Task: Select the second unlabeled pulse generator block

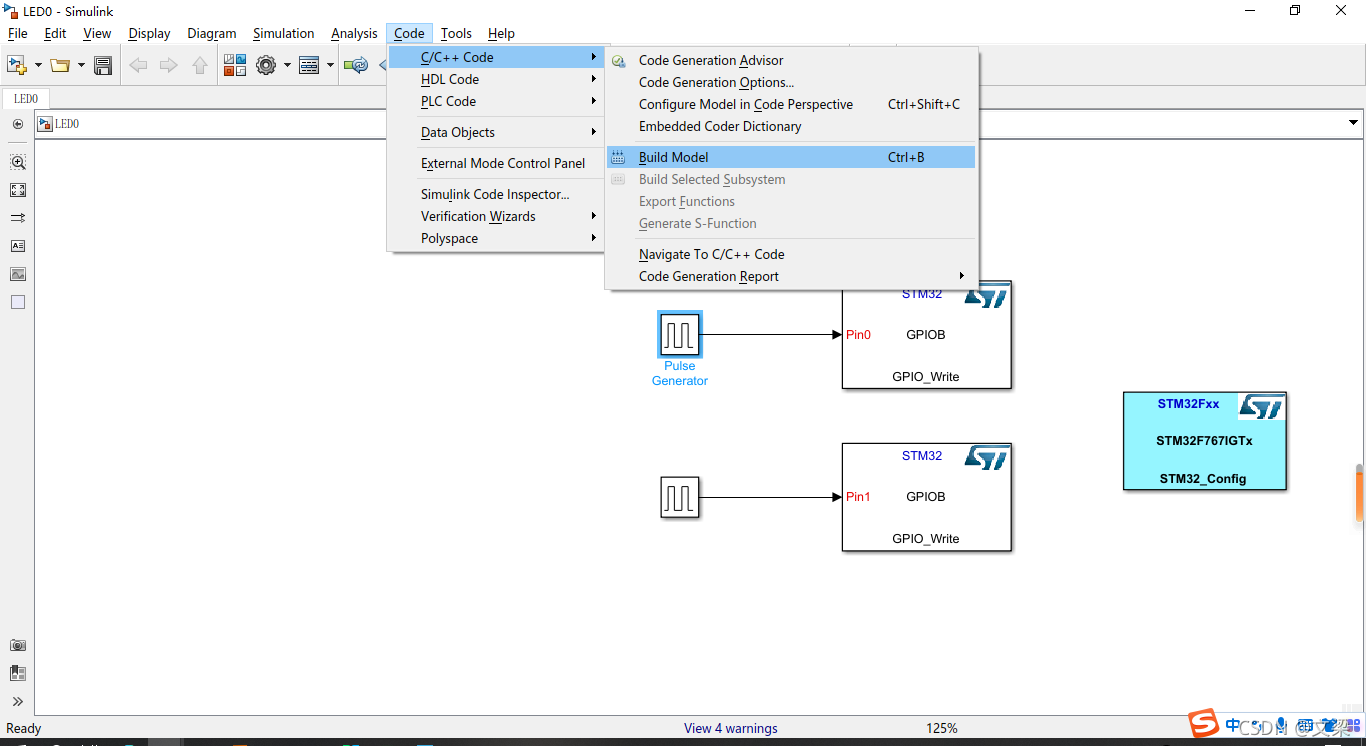Action: coord(680,497)
